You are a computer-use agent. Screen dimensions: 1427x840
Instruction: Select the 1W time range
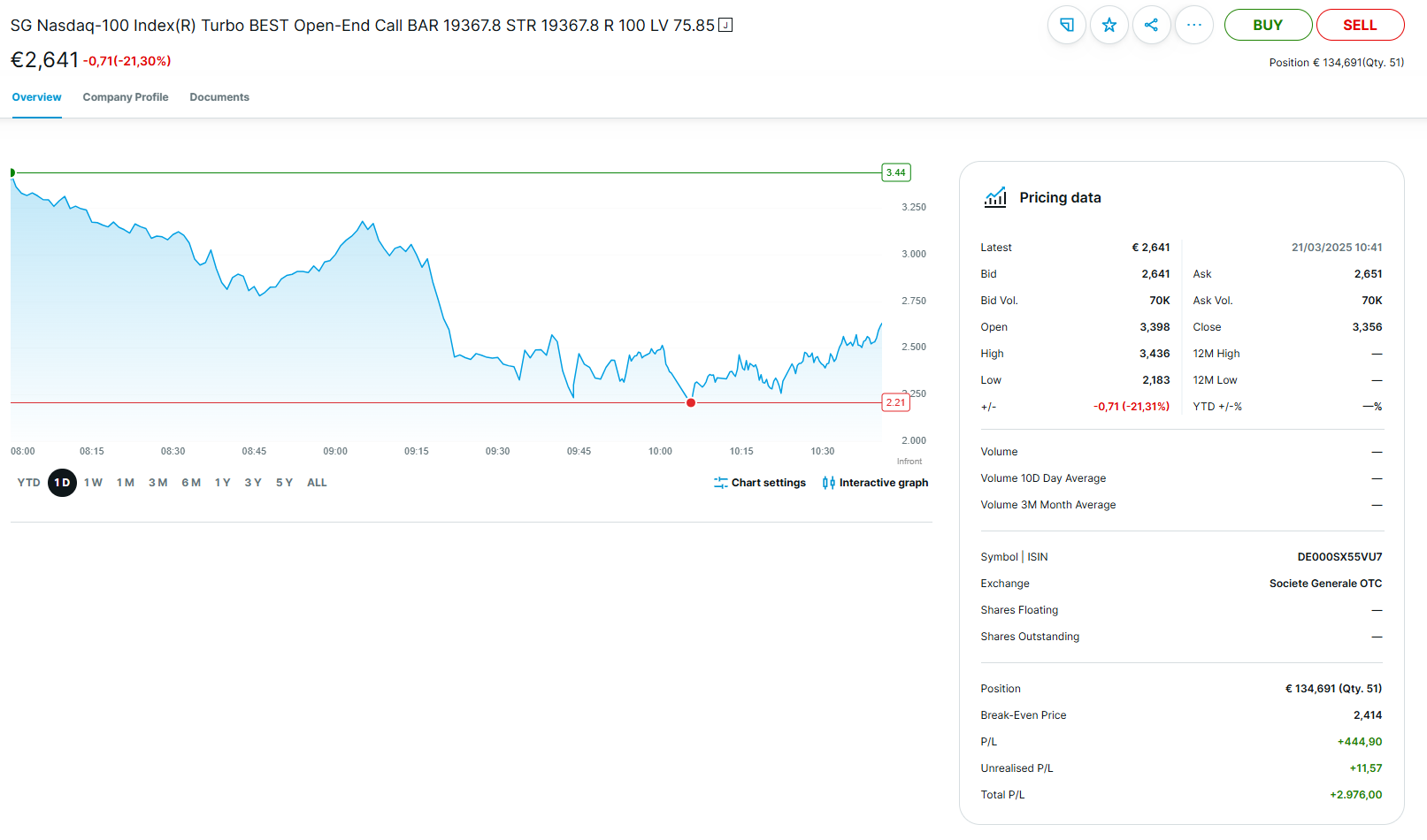point(93,483)
